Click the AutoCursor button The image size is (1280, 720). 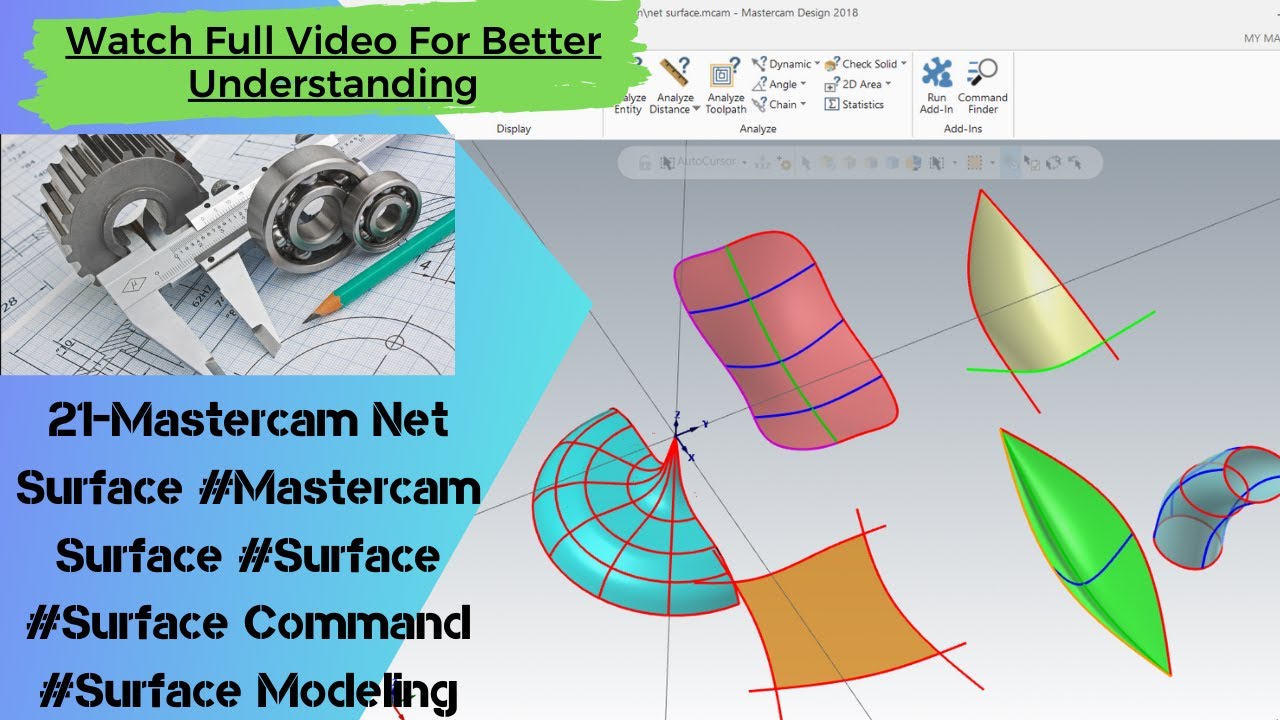698,161
